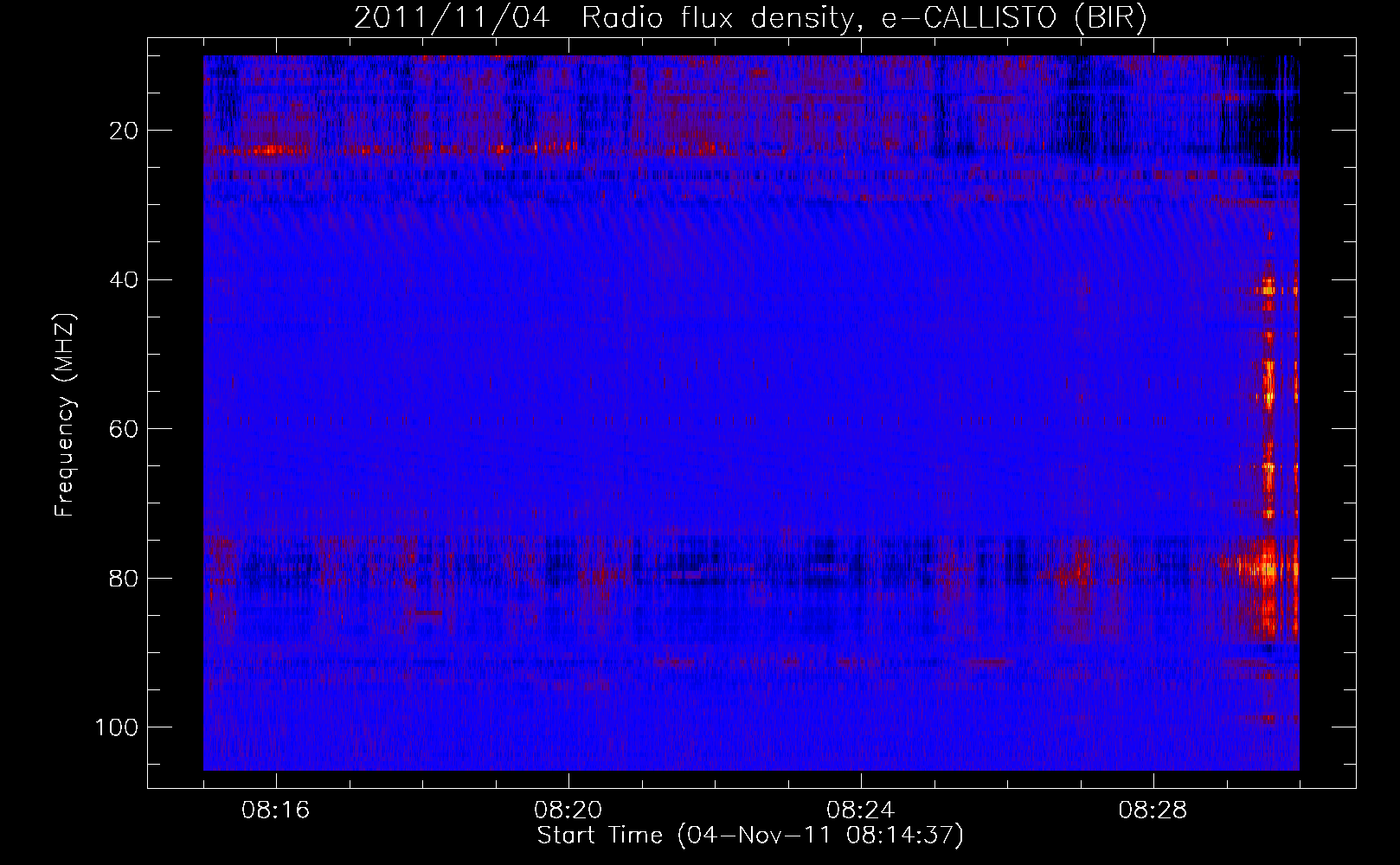Click the 08:24 time tick label

[x=861, y=811]
